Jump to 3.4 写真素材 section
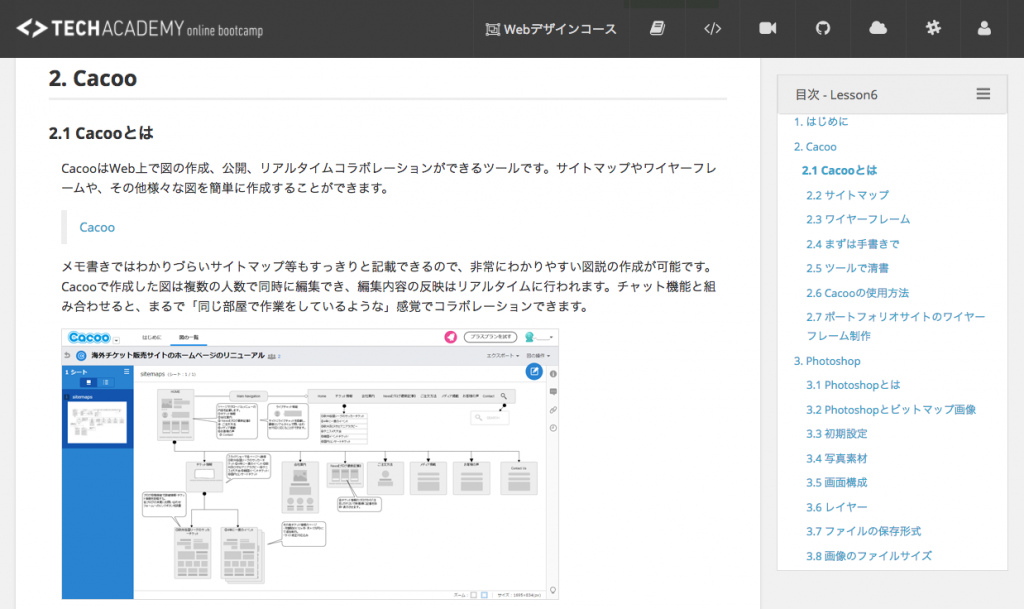Image resolution: width=1024 pixels, height=609 pixels. (837, 459)
